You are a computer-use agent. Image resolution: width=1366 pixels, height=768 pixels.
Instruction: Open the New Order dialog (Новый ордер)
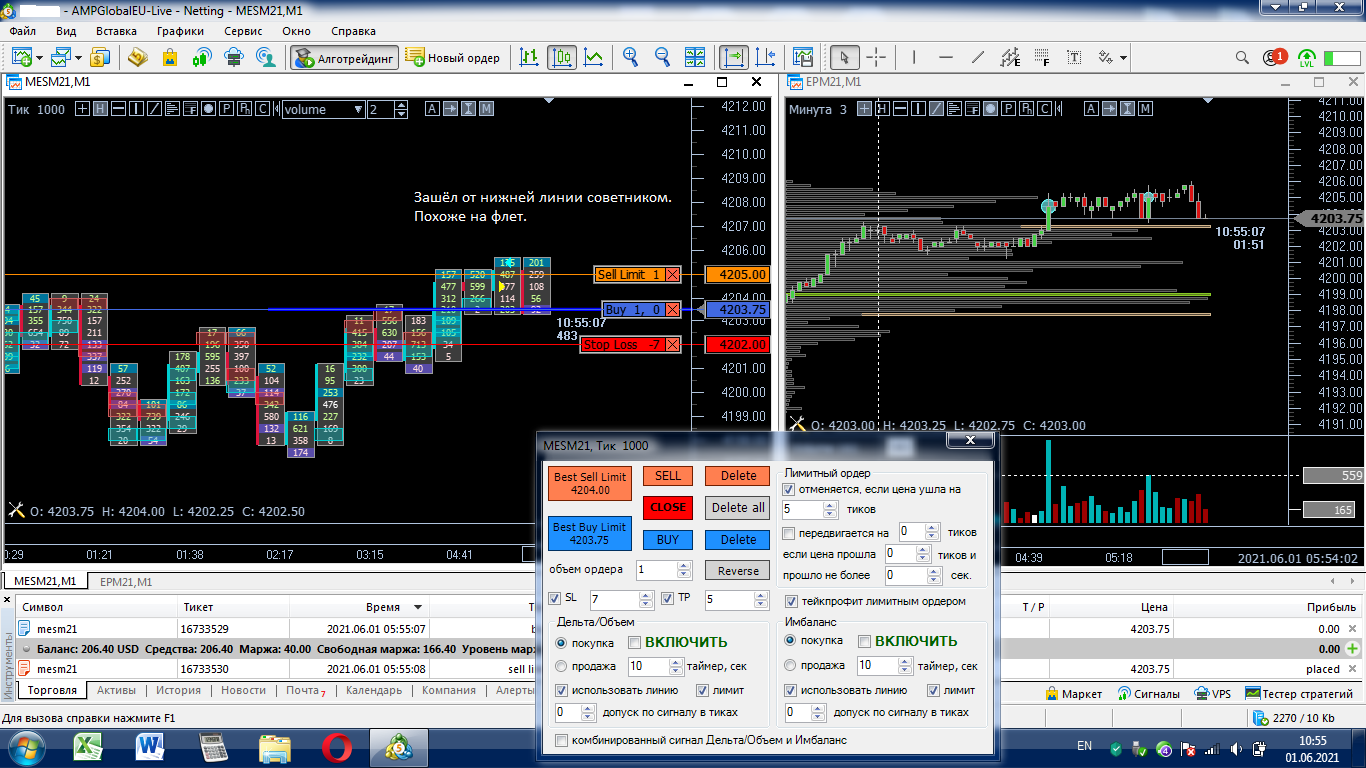(453, 57)
